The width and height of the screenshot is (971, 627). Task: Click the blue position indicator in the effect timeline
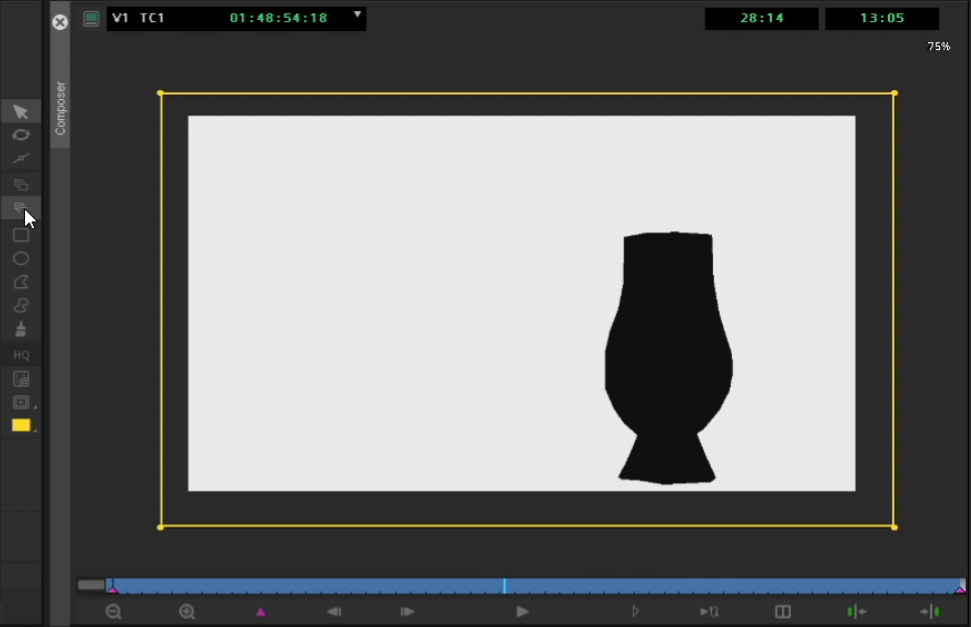pos(504,585)
